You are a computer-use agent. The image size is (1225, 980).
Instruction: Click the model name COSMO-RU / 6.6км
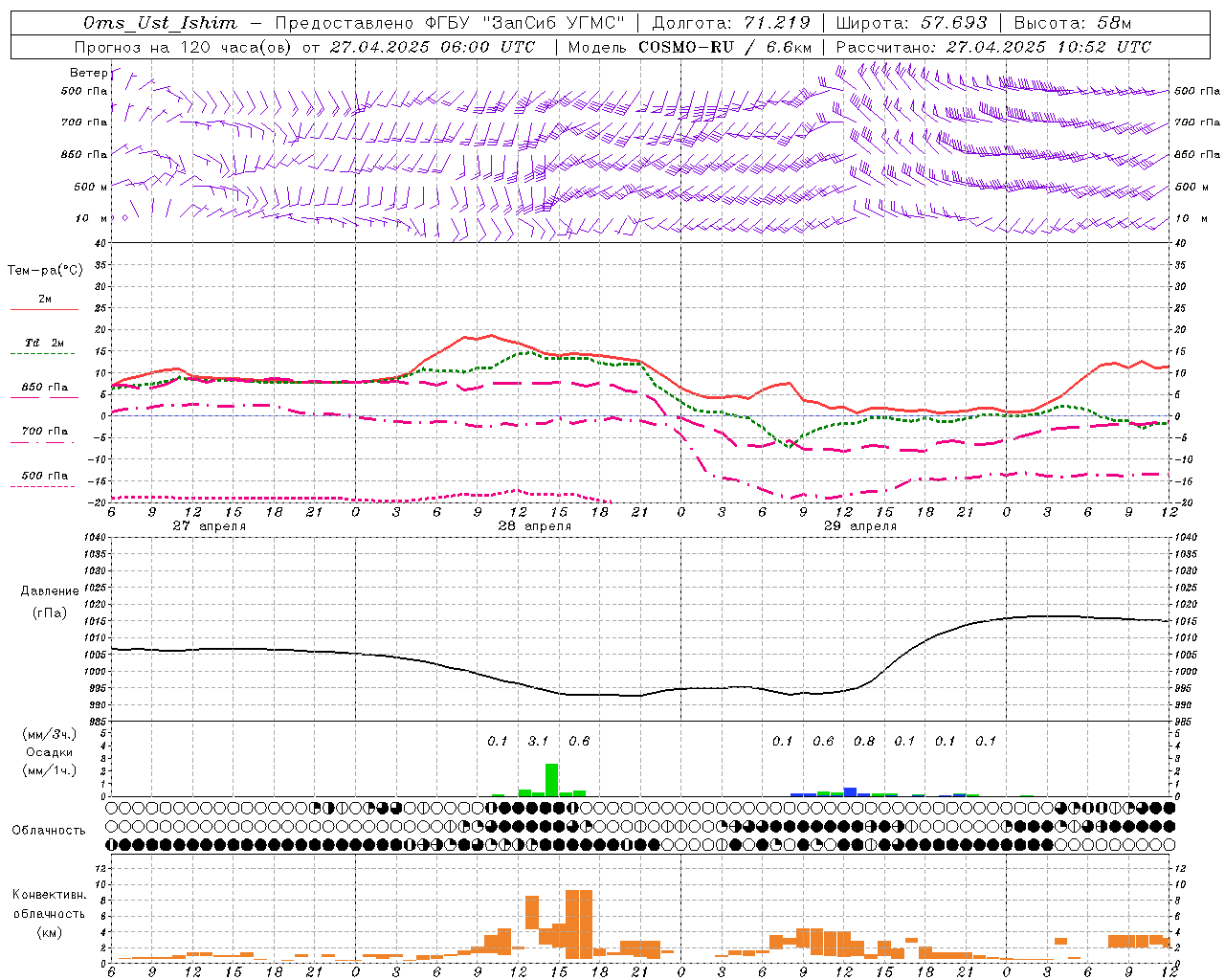click(x=725, y=47)
